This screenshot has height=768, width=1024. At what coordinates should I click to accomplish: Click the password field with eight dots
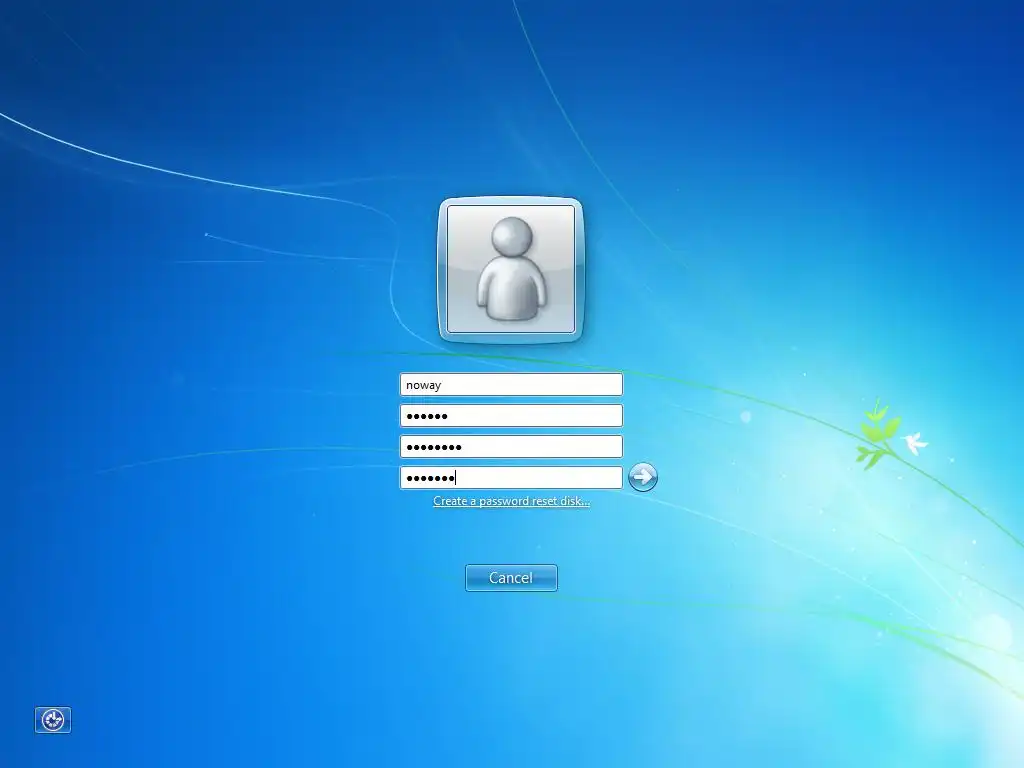point(511,447)
